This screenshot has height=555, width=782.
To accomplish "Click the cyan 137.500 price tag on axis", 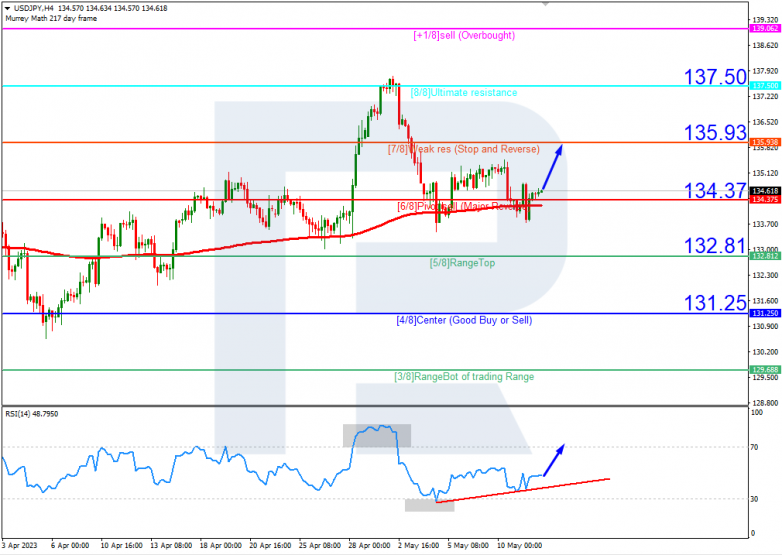I will pyautogui.click(x=765, y=86).
